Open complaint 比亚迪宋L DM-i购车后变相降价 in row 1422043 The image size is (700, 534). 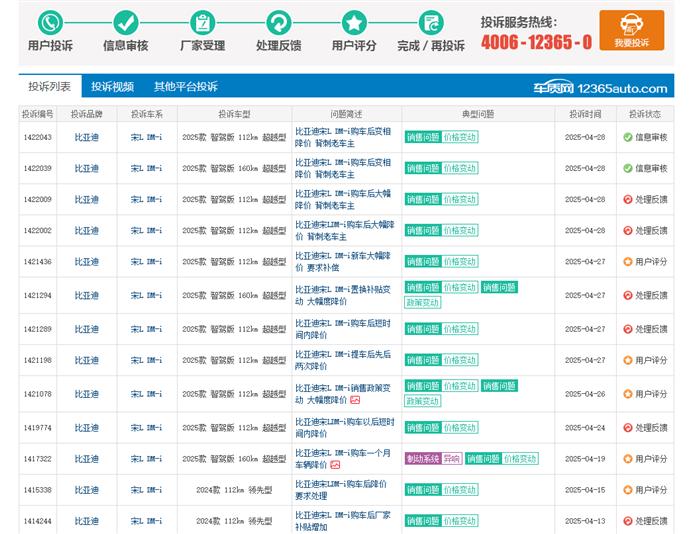343,137
